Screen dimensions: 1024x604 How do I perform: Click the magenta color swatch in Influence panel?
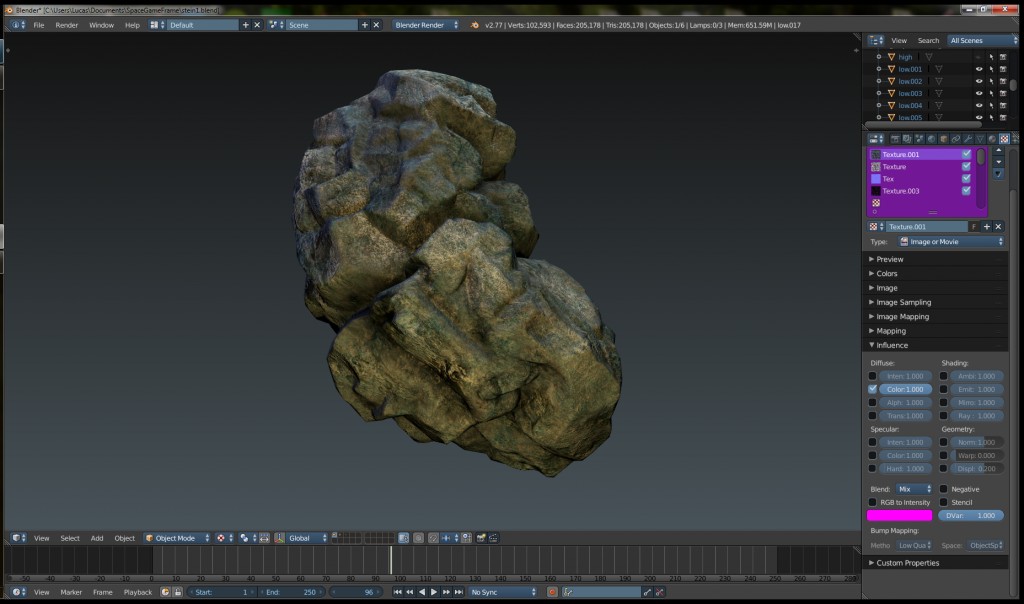click(x=899, y=515)
